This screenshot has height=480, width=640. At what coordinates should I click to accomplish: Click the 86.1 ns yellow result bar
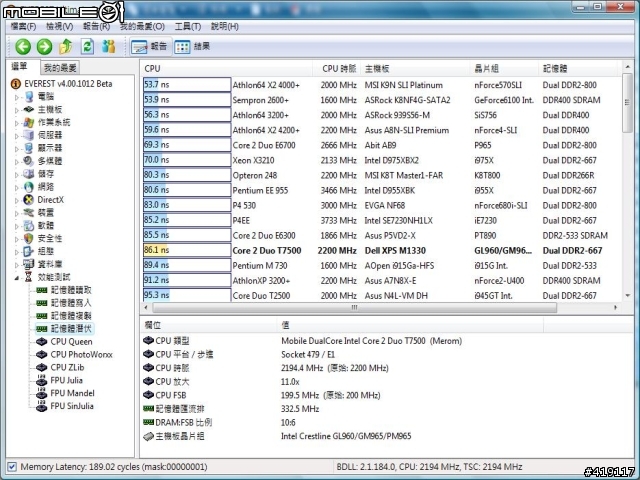coord(187,250)
